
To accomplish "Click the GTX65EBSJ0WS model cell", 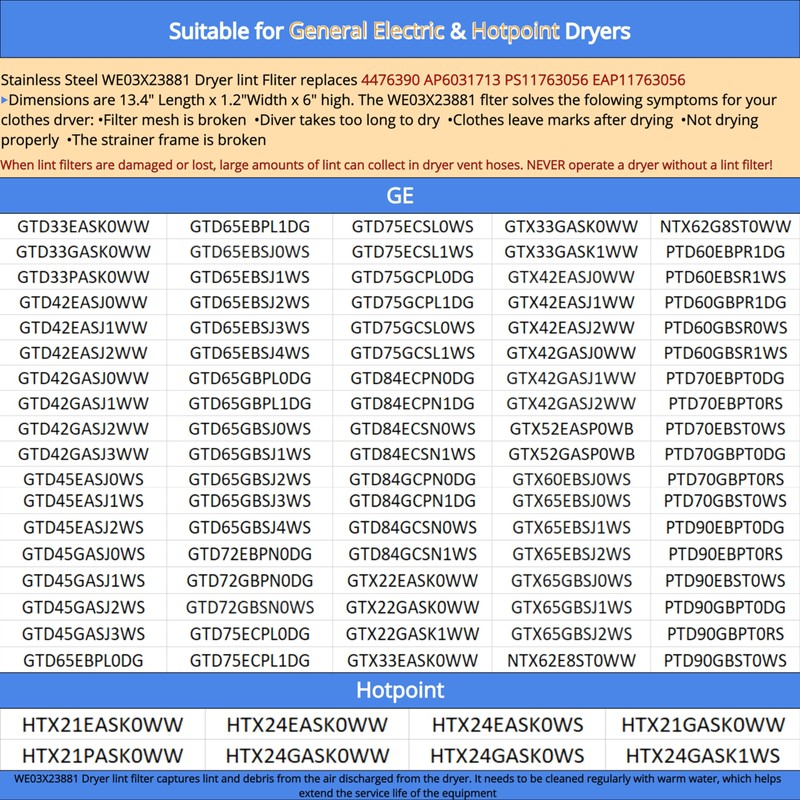I will pyautogui.click(x=570, y=502).
